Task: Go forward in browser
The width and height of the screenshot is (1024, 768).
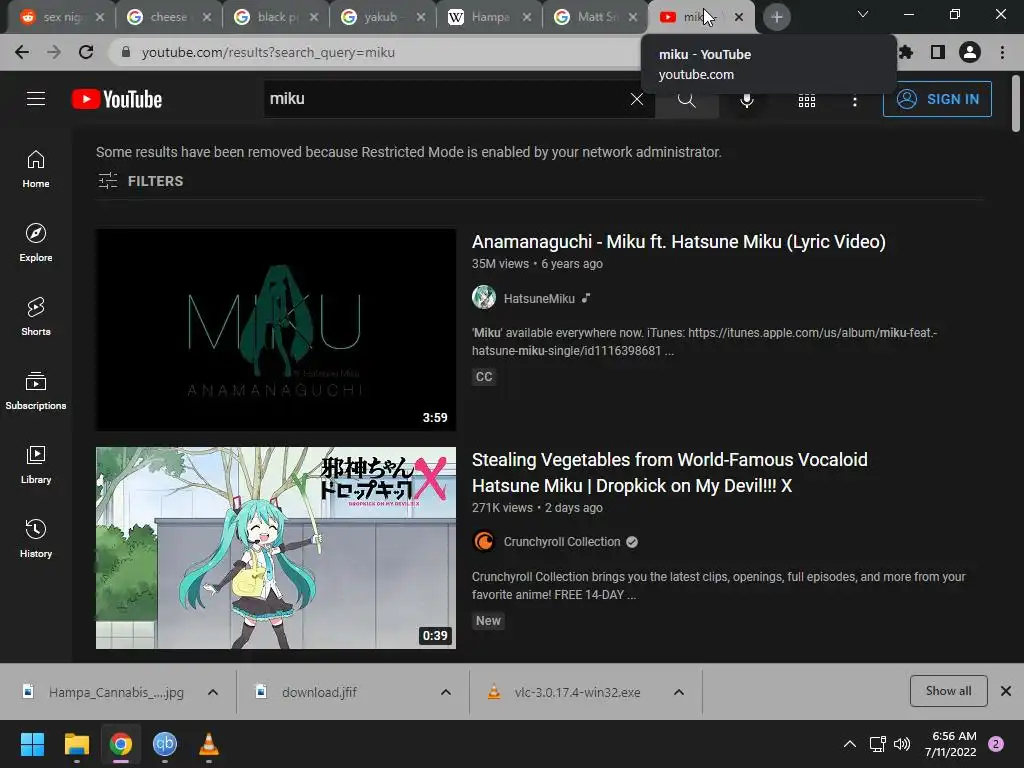Action: 54,52
